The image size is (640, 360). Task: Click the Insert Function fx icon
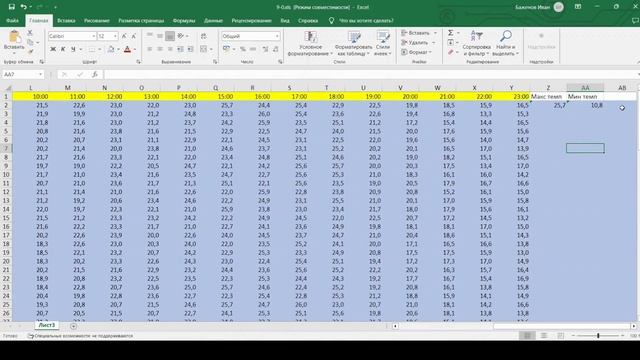coord(95,74)
